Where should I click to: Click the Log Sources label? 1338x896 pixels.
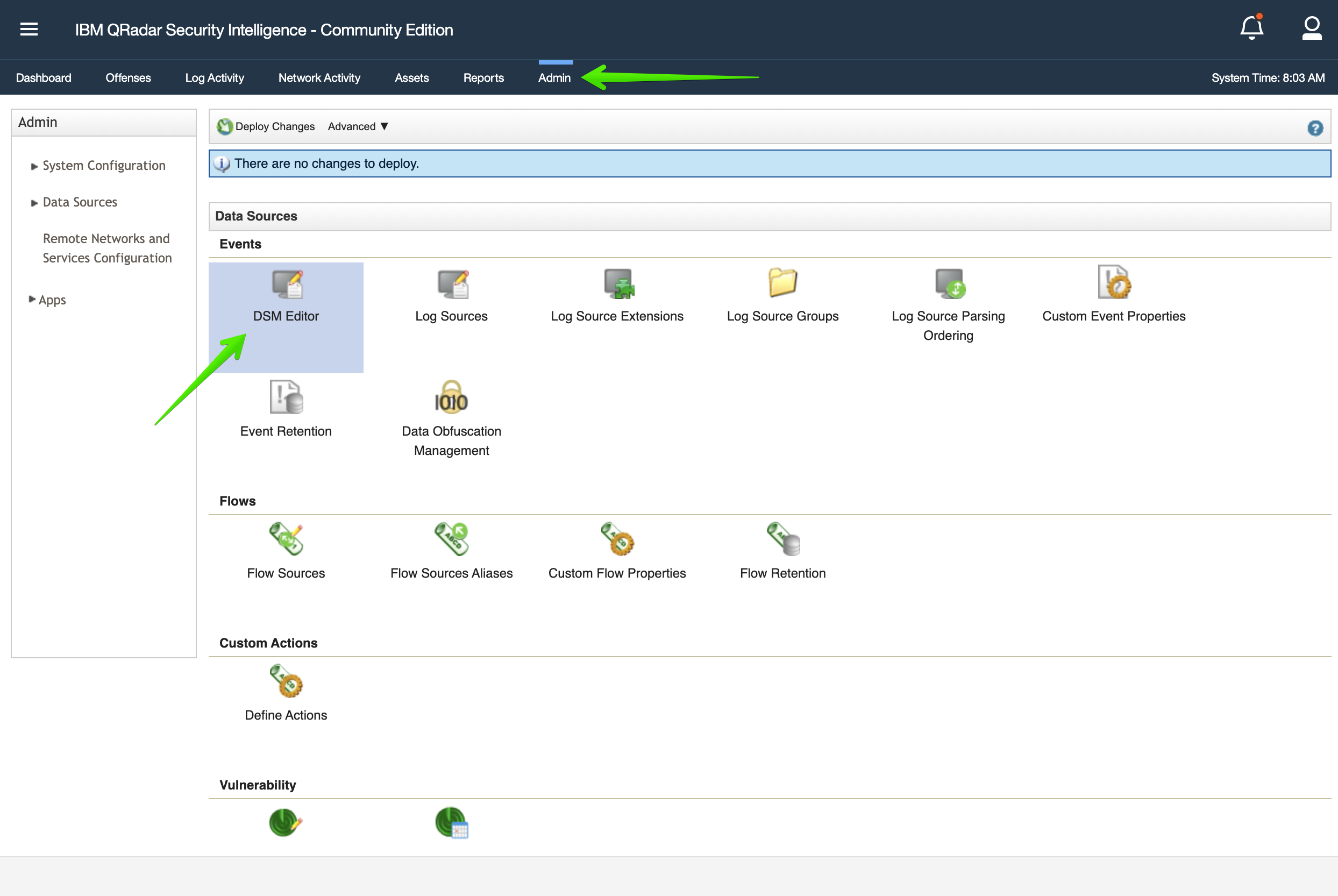451,316
